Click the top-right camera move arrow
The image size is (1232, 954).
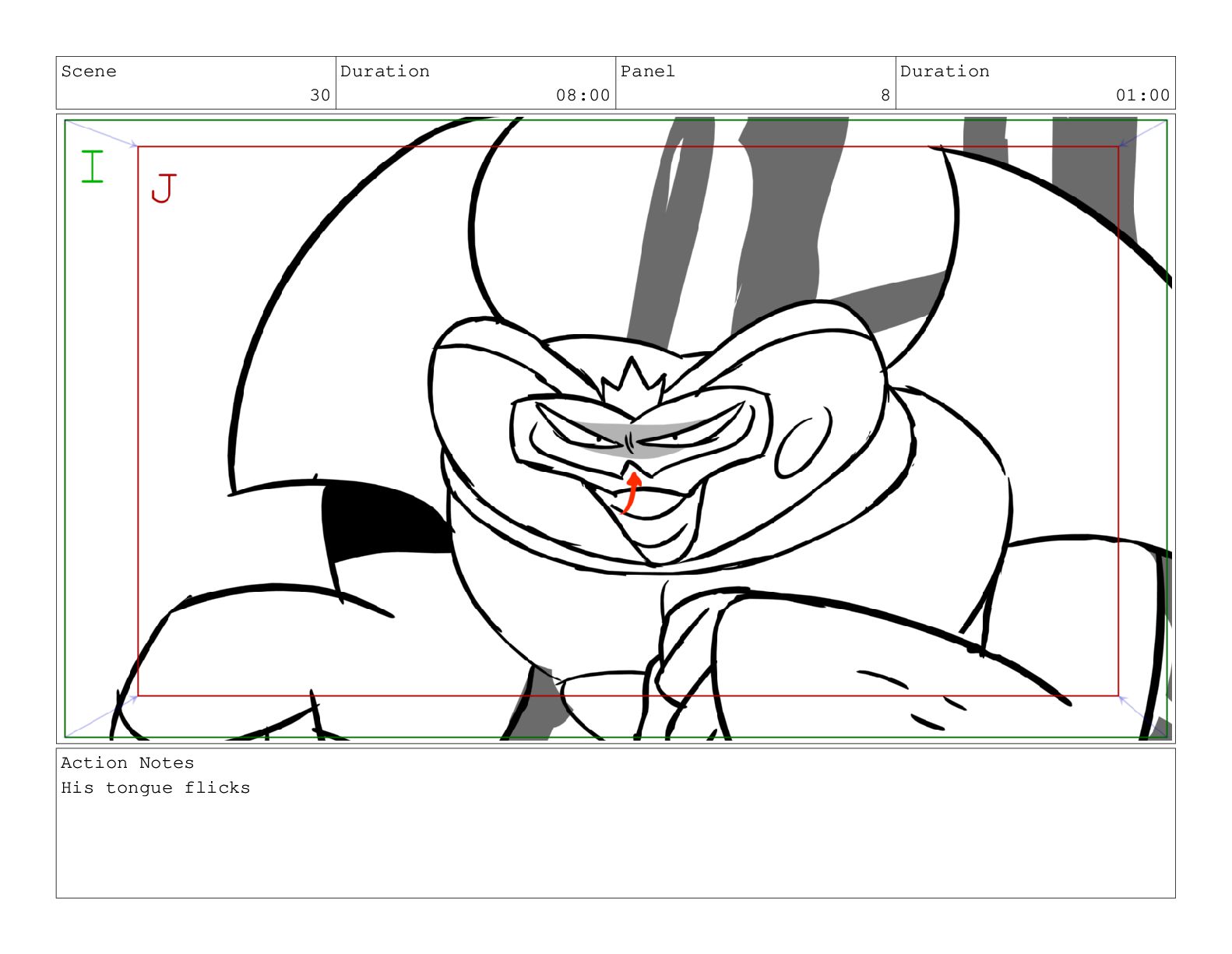pos(1142,133)
